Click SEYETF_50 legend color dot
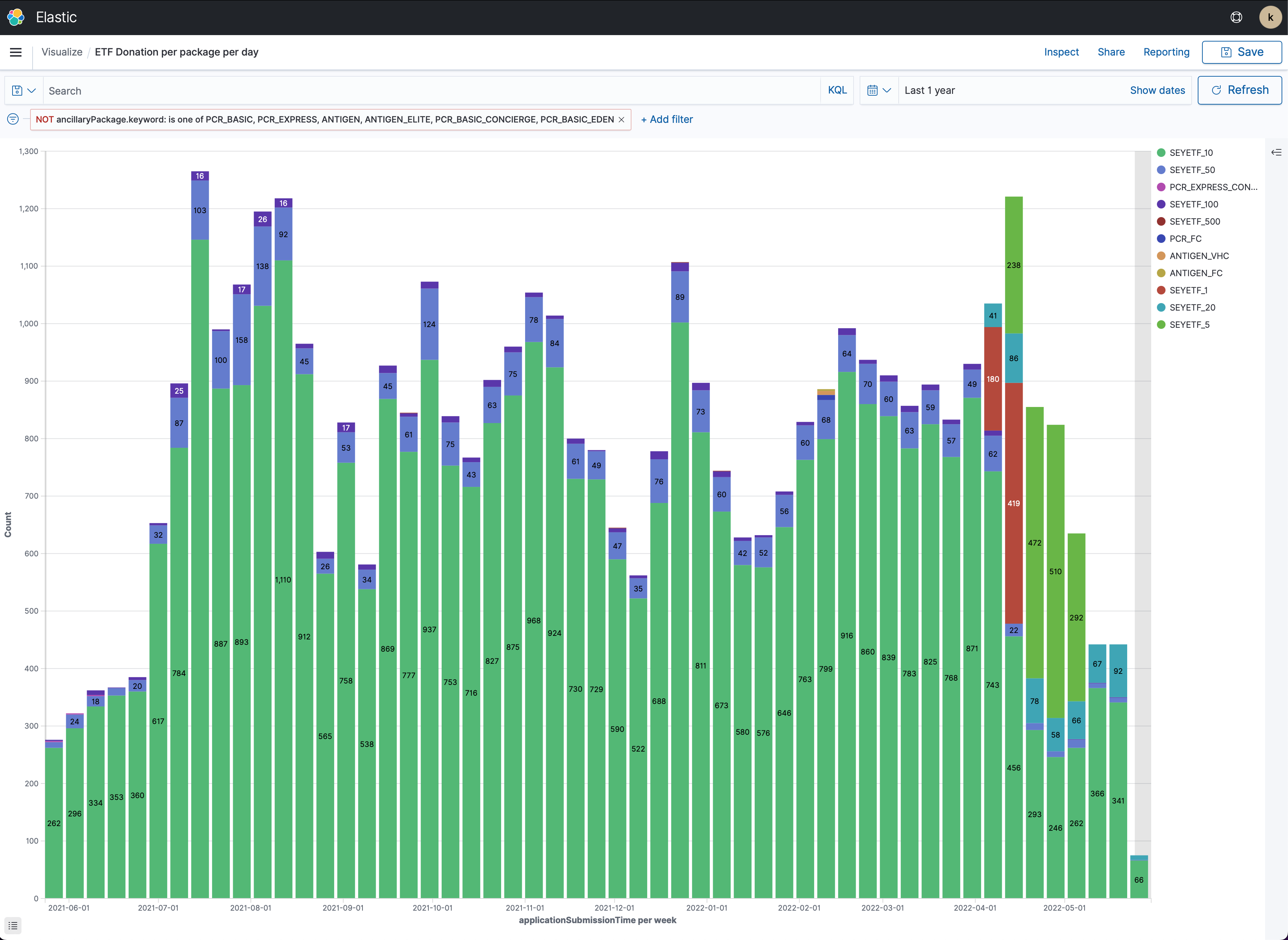Viewport: 1288px width, 940px height. tap(1161, 169)
